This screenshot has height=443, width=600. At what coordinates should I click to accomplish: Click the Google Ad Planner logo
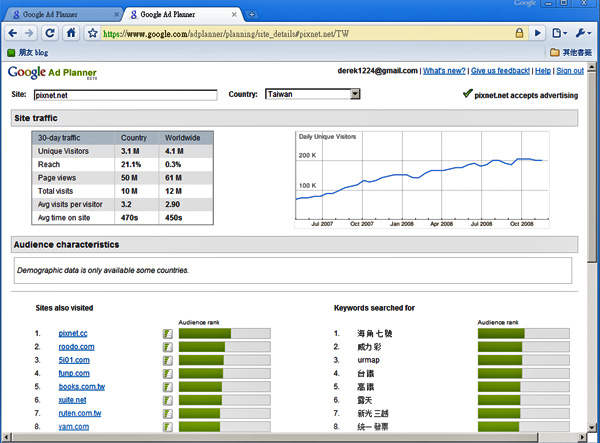click(x=52, y=72)
